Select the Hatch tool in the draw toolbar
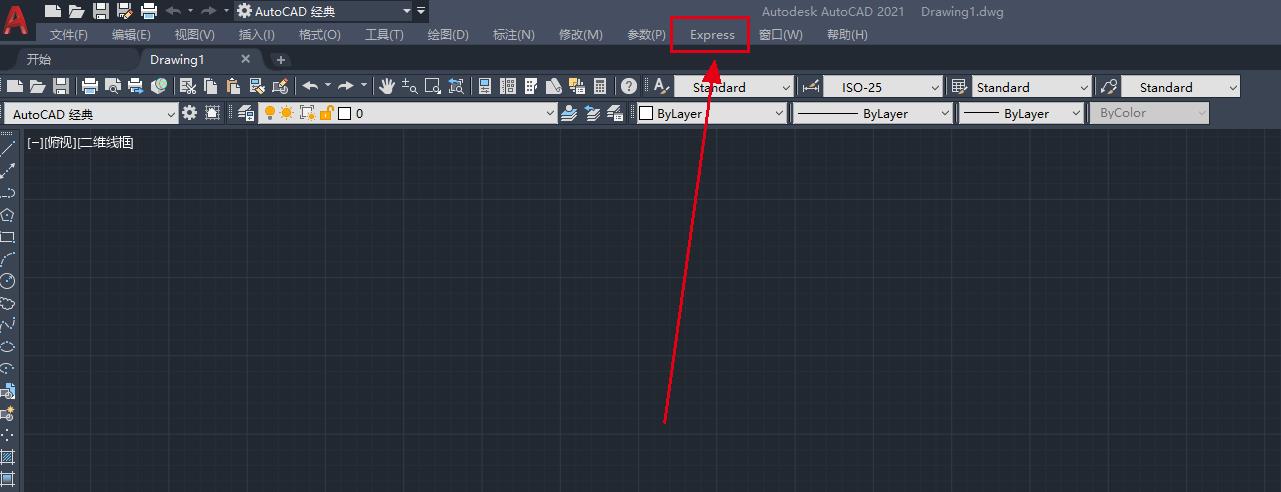The image size is (1281, 492). pos(7,457)
